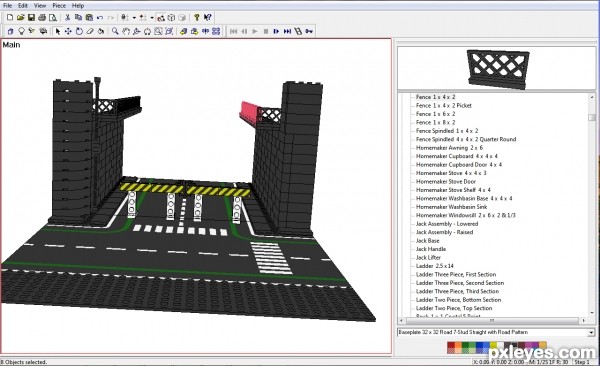The width and height of the screenshot is (600, 366).
Task: Select 'Homemaker Awning 2 x 6' piece
Action: (449, 148)
